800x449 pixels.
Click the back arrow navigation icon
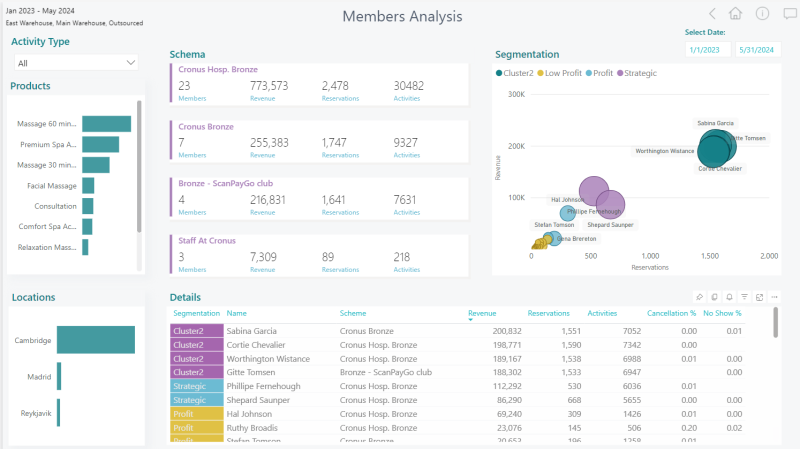pyautogui.click(x=712, y=14)
